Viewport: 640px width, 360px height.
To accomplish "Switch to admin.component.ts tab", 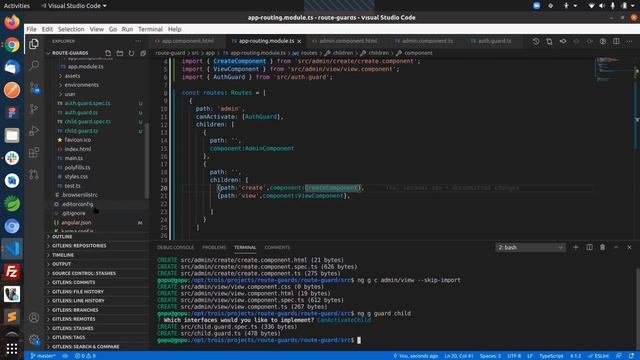I will tap(427, 41).
